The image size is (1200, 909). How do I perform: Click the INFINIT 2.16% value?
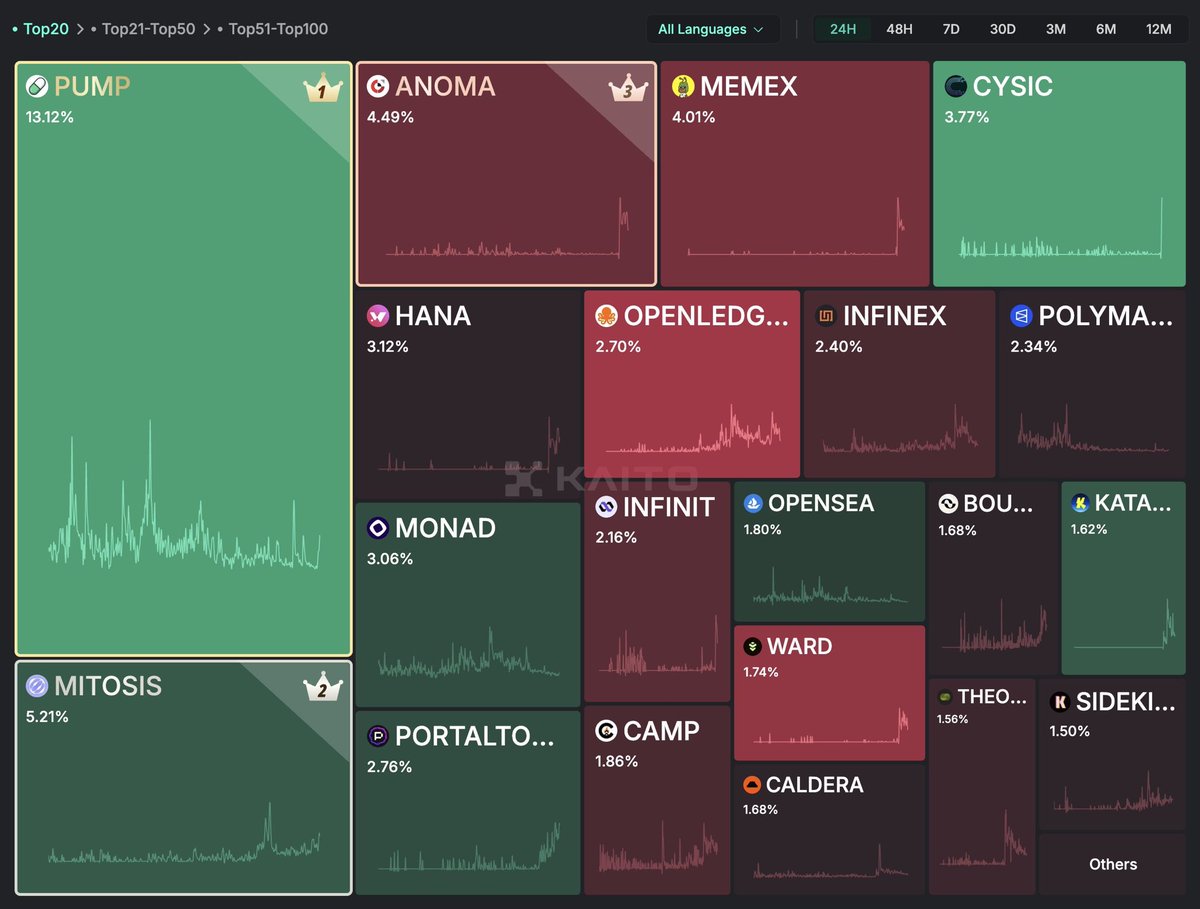(616, 538)
